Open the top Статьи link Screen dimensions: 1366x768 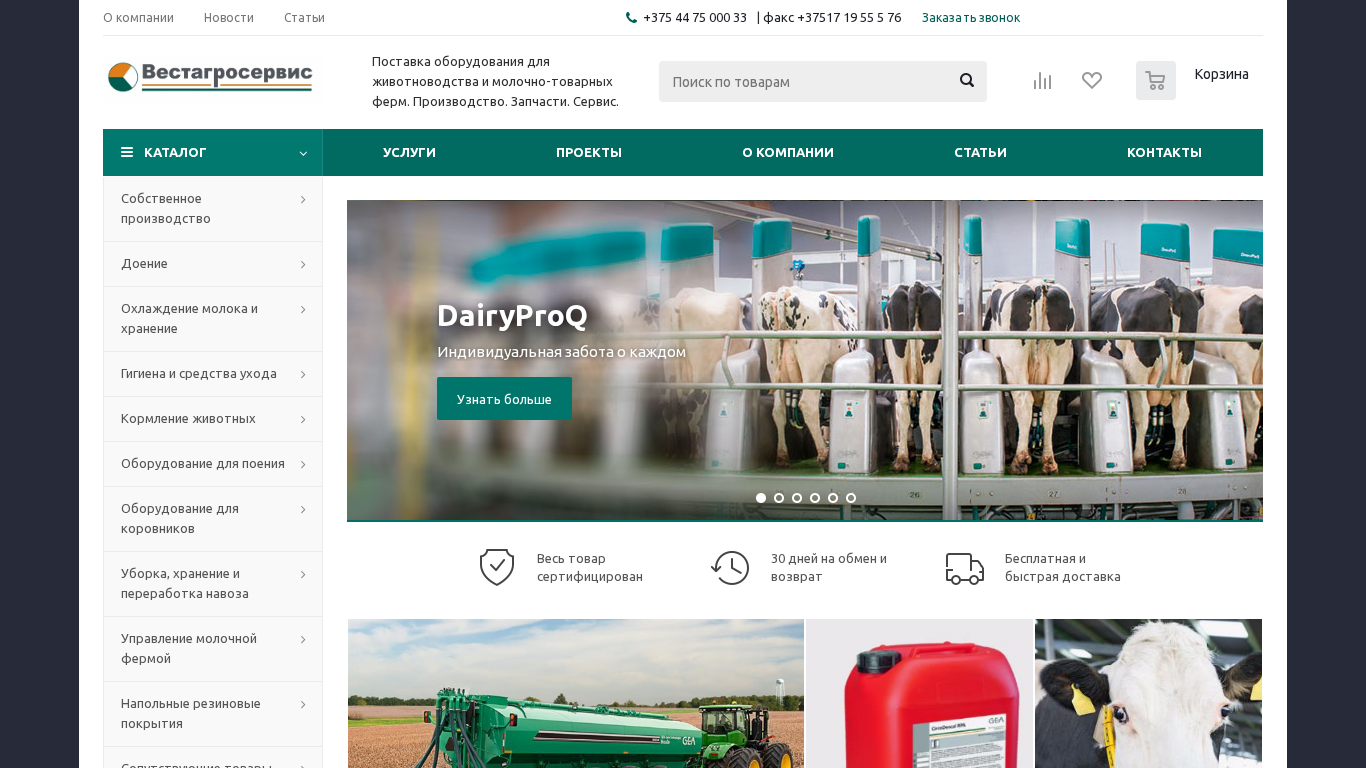[304, 18]
